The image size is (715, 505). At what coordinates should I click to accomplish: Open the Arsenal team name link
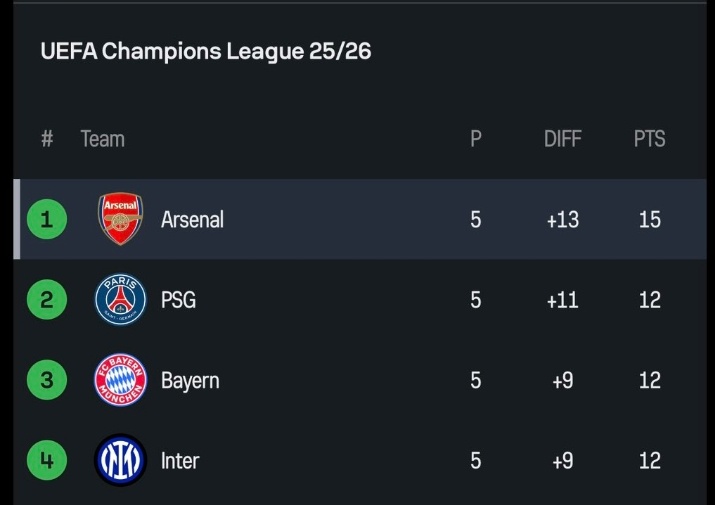click(x=192, y=219)
